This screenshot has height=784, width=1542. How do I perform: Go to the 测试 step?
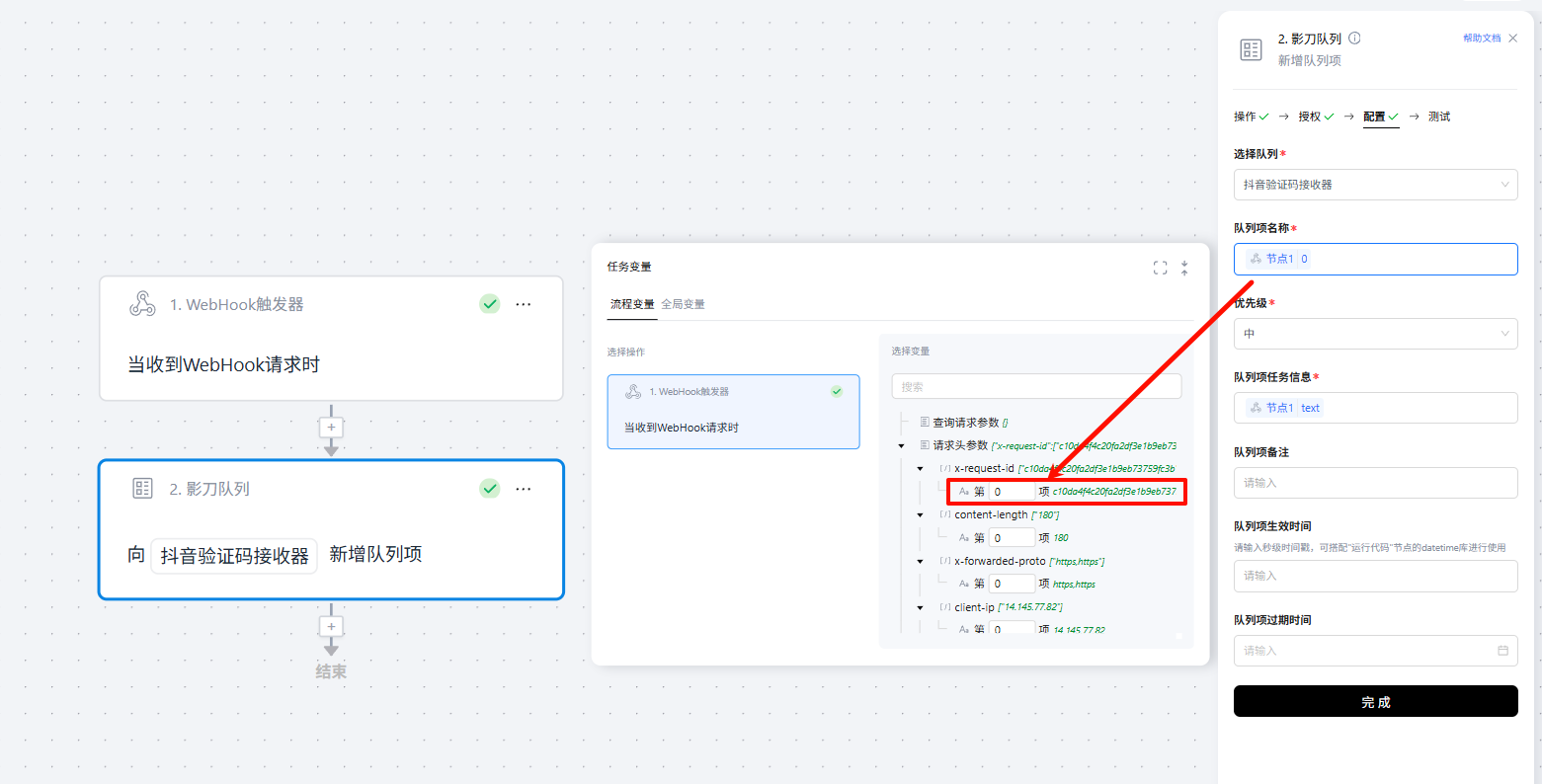[x=1438, y=117]
